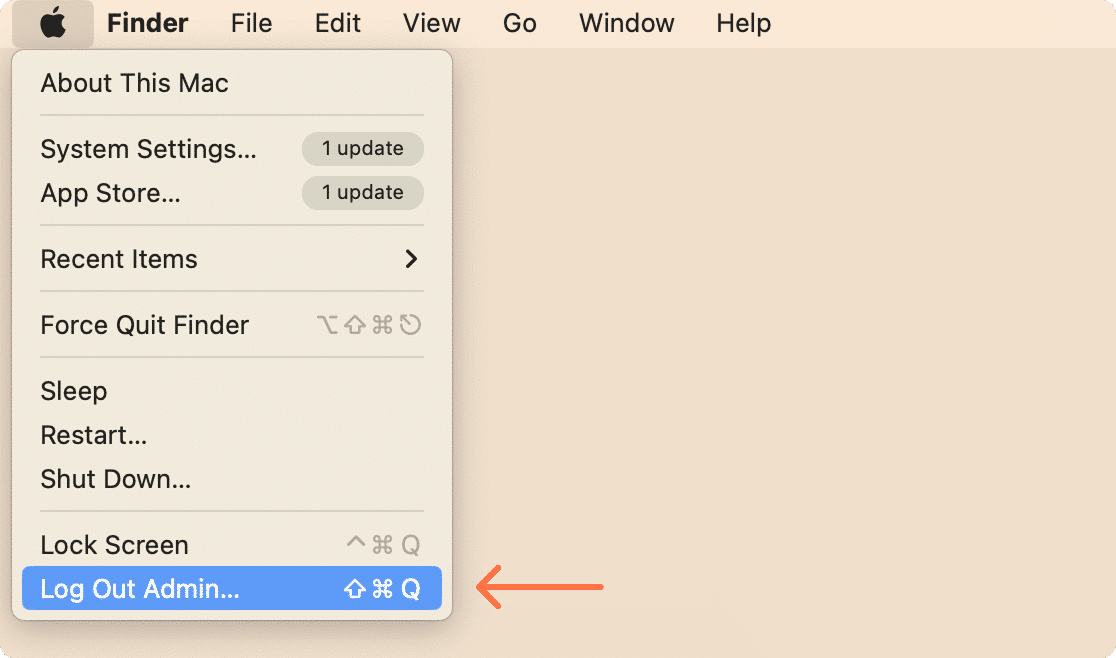Open the Help menu
Image resolution: width=1116 pixels, height=658 pixels.
[743, 22]
